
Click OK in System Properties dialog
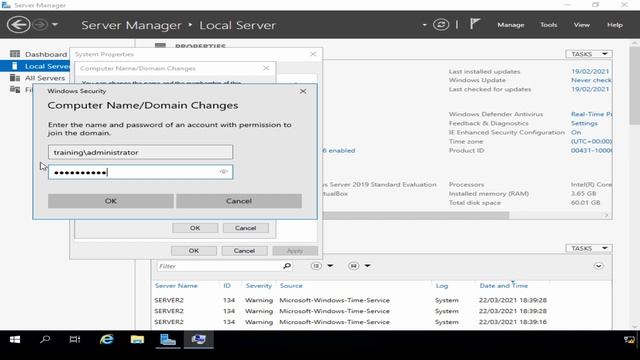click(193, 251)
